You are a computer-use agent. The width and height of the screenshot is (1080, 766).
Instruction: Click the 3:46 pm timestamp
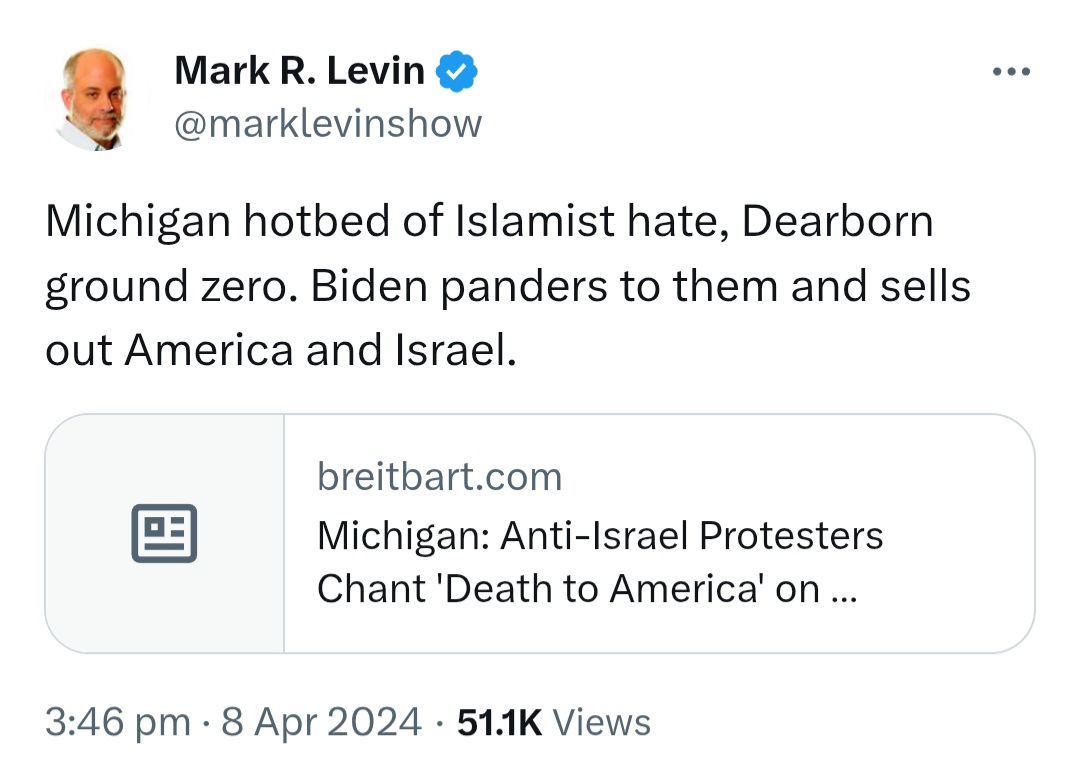click(x=118, y=722)
